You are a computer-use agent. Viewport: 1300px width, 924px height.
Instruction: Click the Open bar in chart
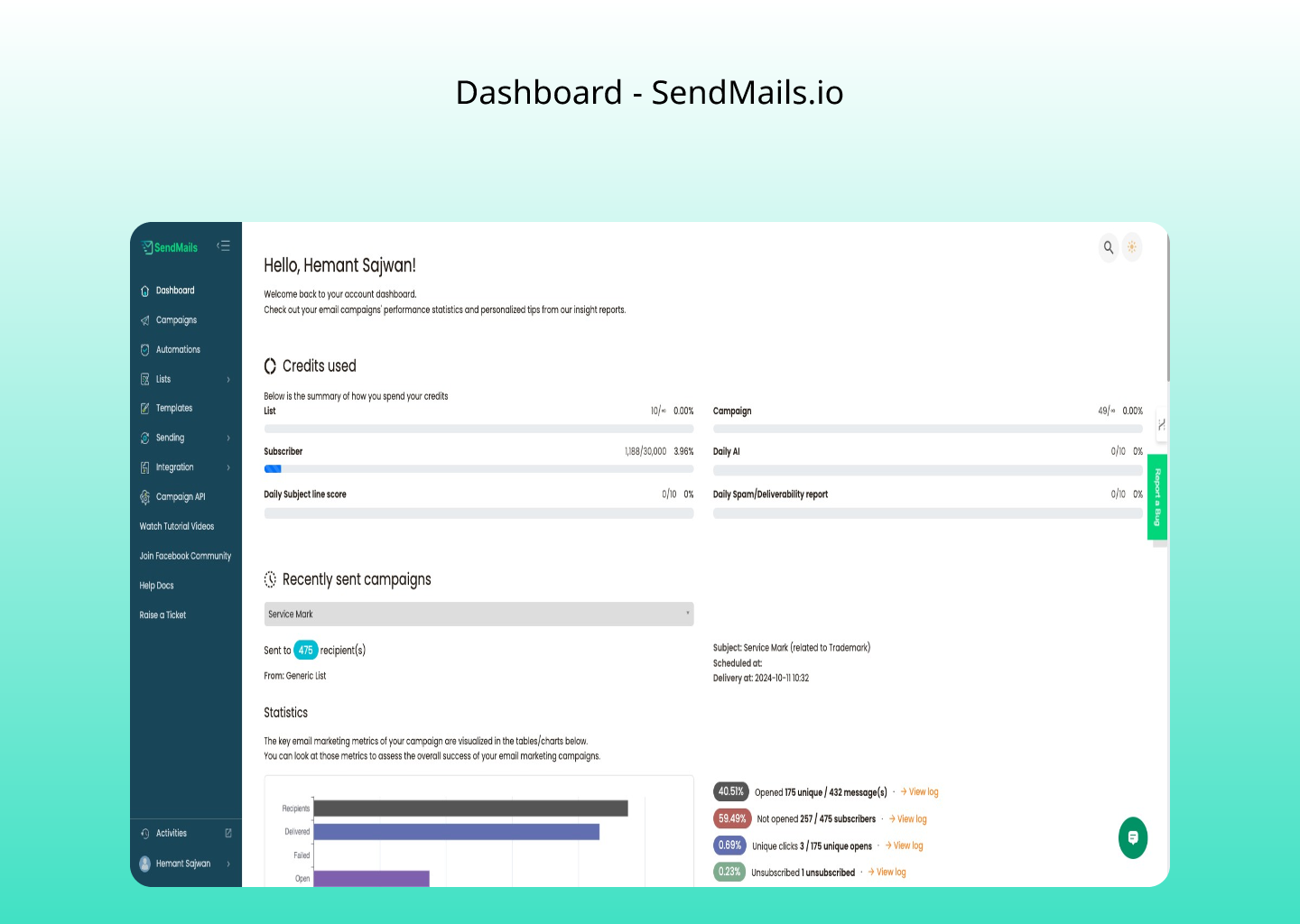pos(371,878)
